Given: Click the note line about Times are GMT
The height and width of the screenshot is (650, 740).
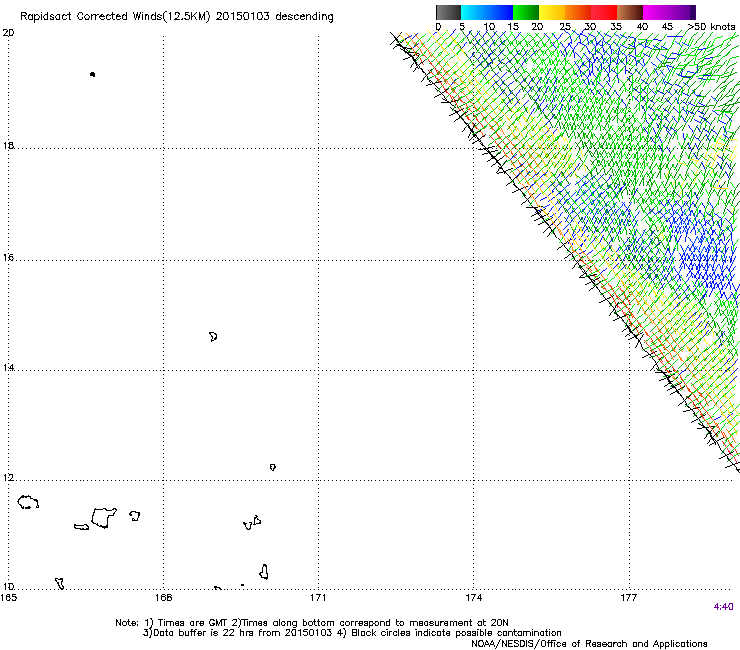Looking at the screenshot, I should [312, 623].
